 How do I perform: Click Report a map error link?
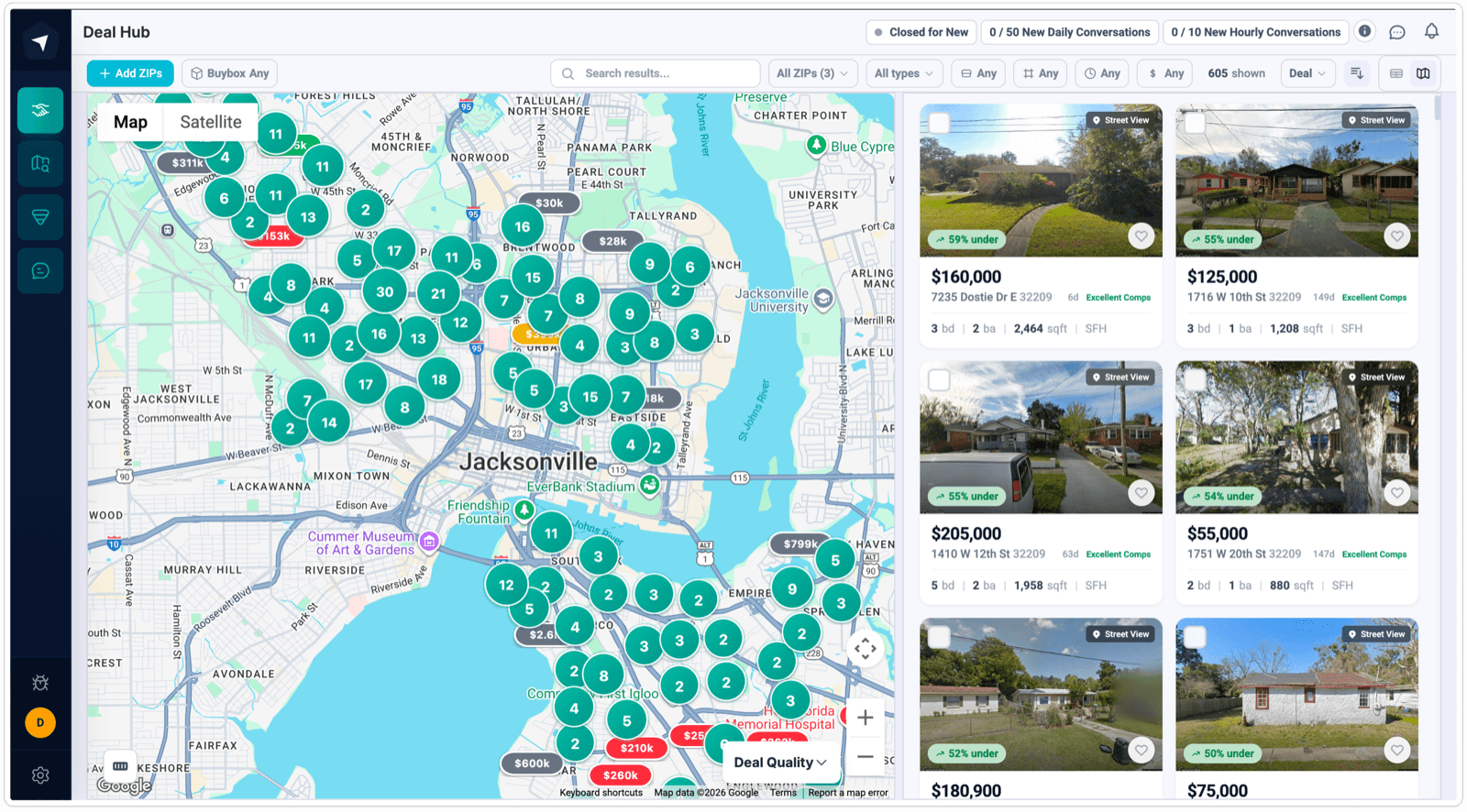[848, 793]
